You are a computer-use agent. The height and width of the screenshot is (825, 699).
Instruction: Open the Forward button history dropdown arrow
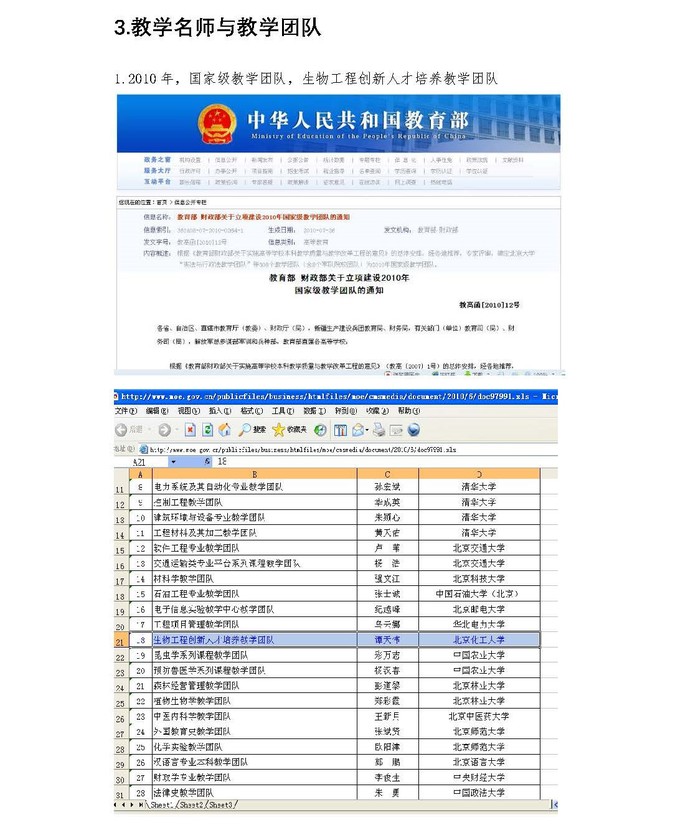pos(177,430)
